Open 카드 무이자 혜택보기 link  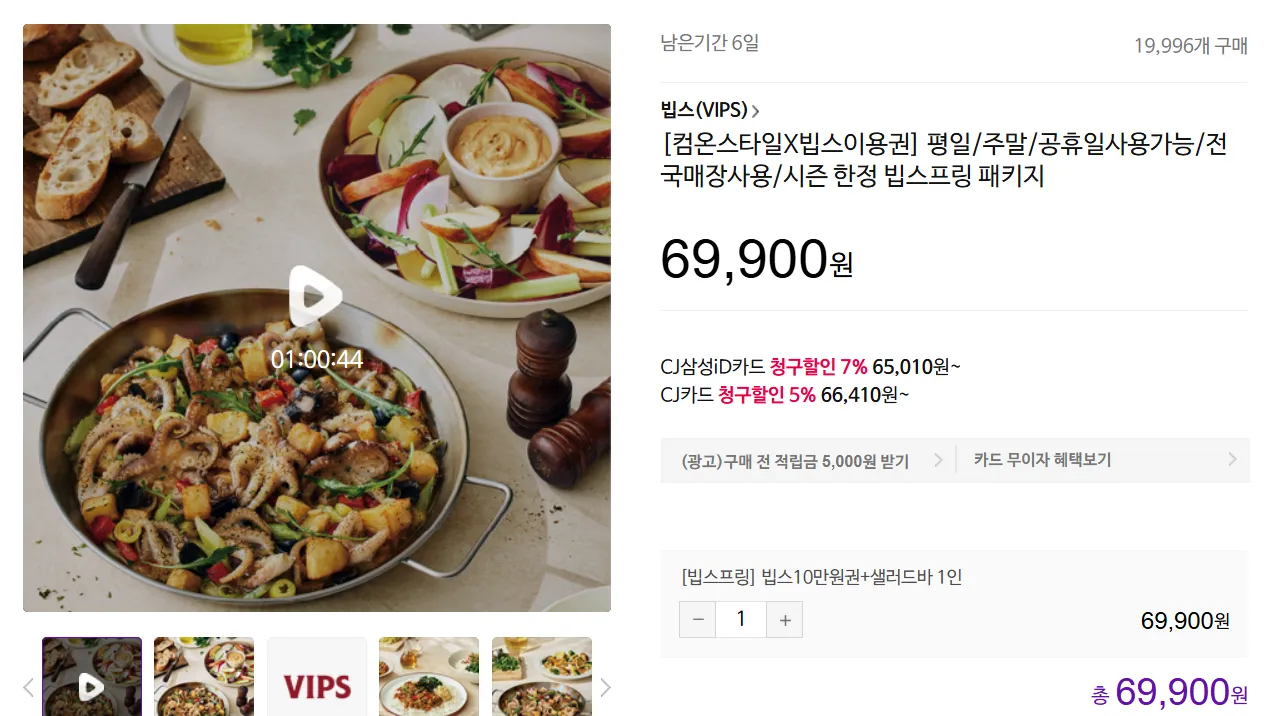pos(1042,460)
